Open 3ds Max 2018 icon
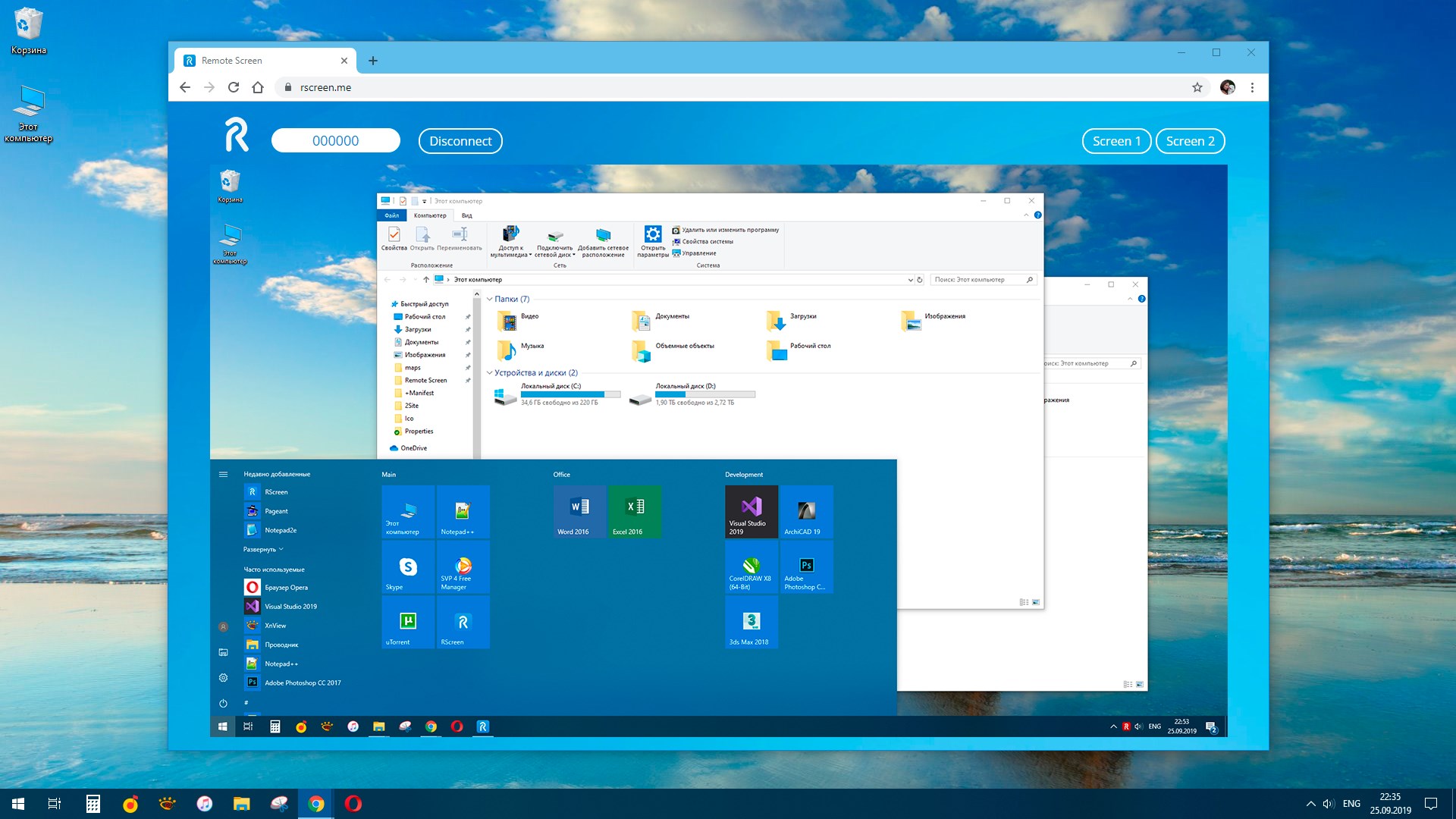This screenshot has width=1456, height=819. click(x=751, y=625)
